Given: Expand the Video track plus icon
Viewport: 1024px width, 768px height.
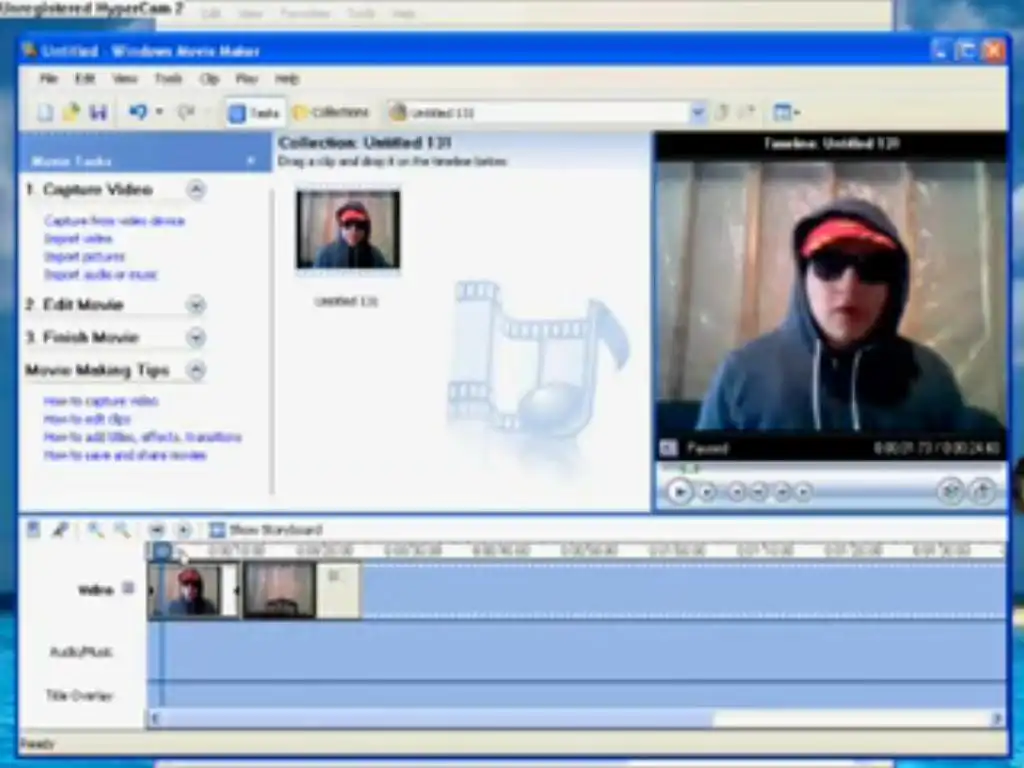Looking at the screenshot, I should (129, 588).
